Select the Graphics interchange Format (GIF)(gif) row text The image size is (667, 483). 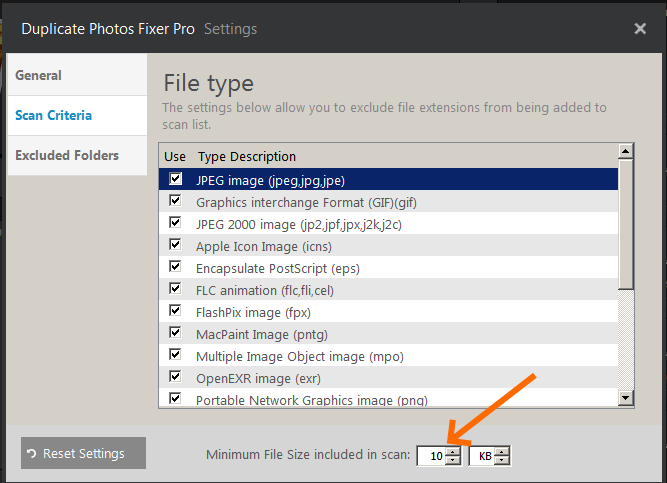tap(306, 203)
